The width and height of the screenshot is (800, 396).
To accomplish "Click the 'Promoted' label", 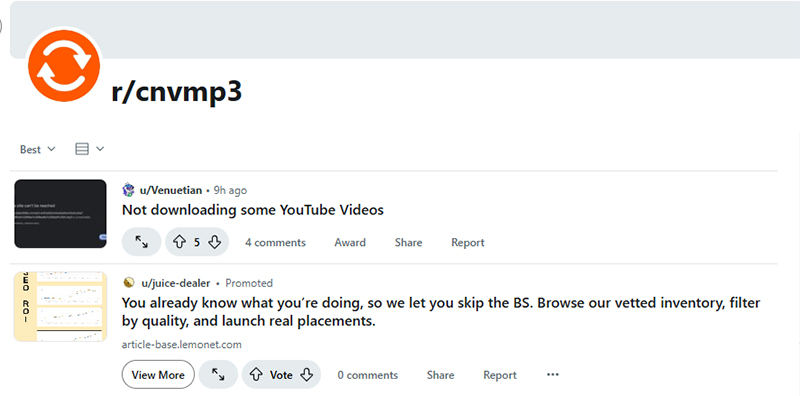I will click(x=249, y=283).
